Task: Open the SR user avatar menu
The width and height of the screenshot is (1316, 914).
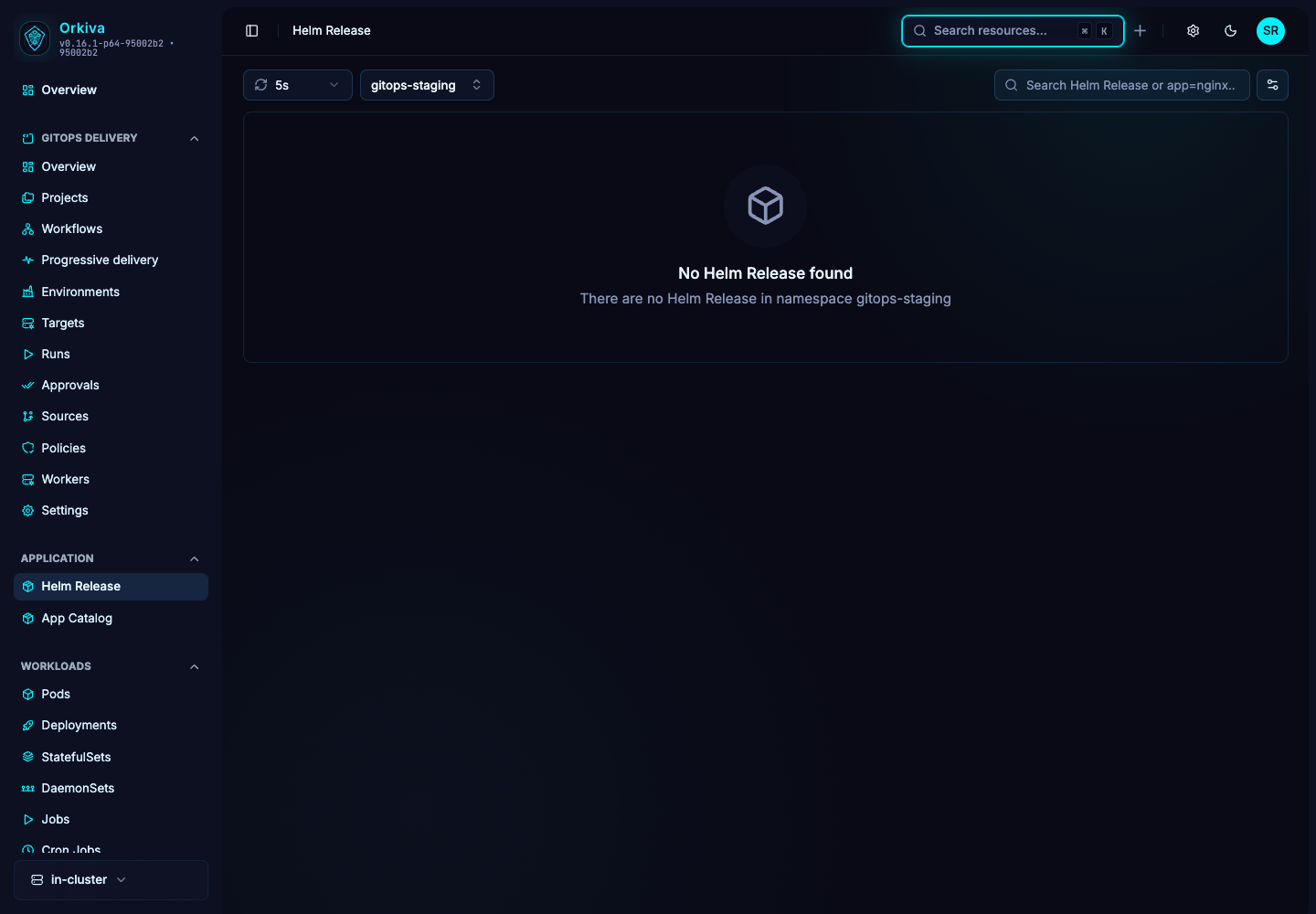Action: click(x=1271, y=31)
